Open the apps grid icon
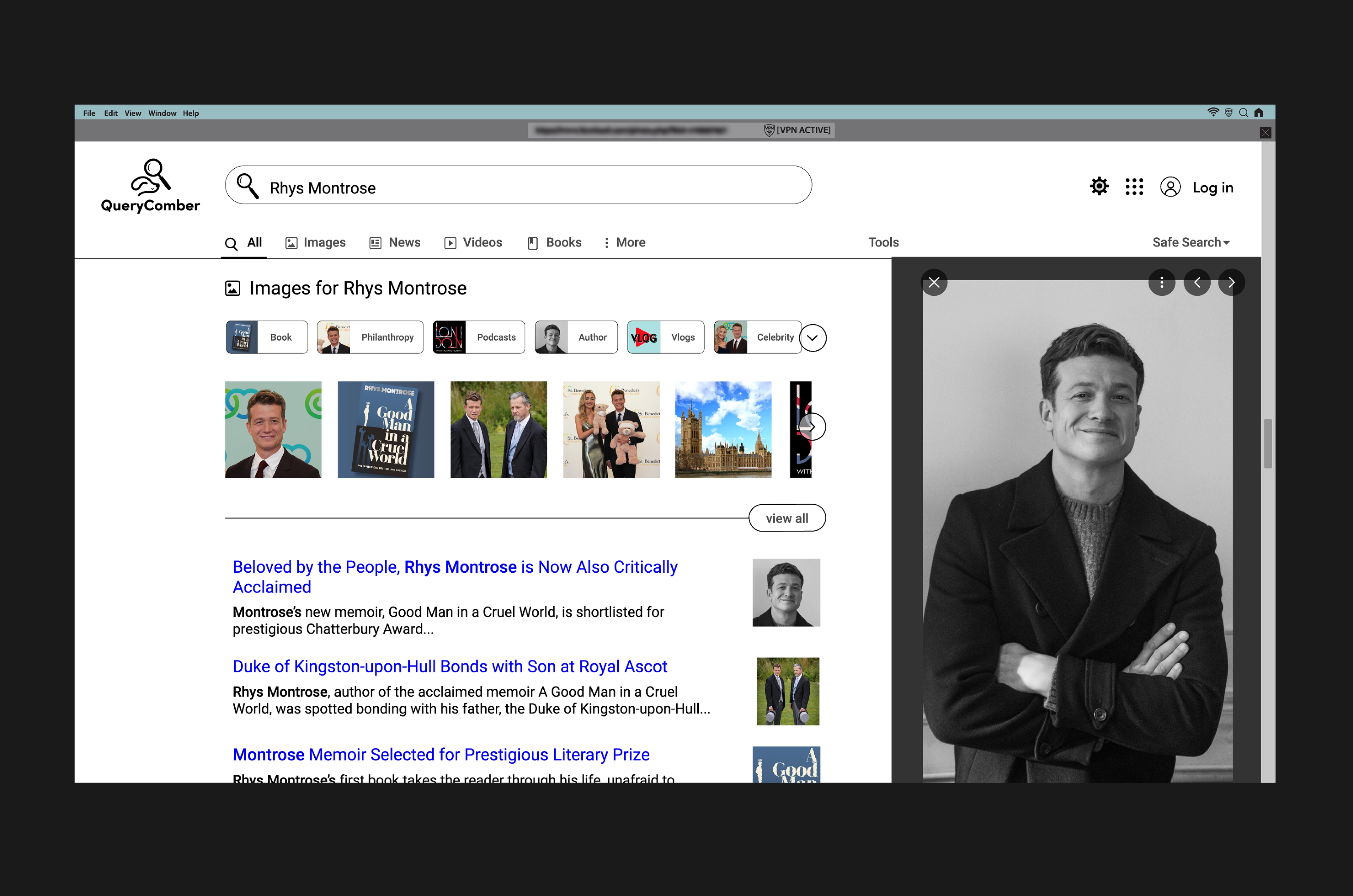This screenshot has height=896, width=1353. (1134, 187)
